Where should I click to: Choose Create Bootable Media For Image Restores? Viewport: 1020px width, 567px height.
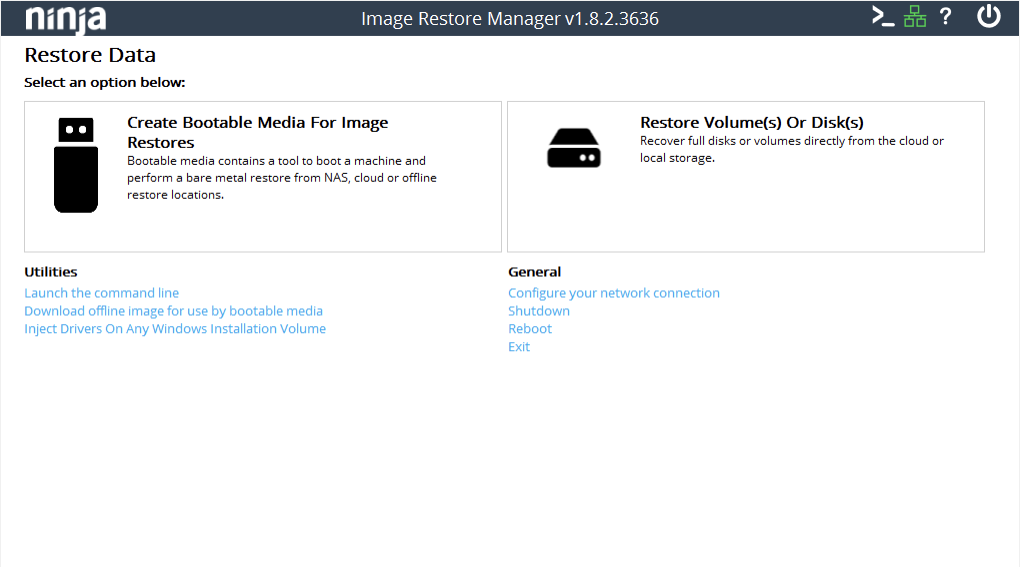tap(257, 132)
